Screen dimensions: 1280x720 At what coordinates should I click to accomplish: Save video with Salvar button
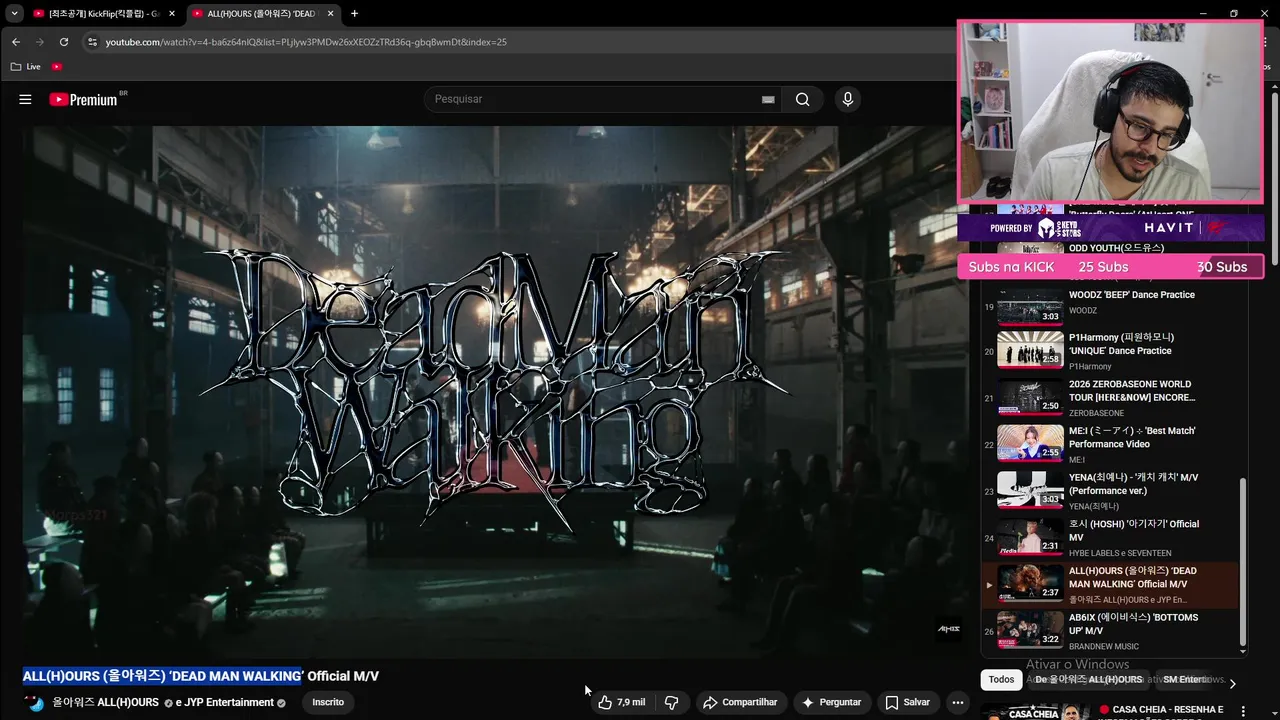(x=908, y=702)
